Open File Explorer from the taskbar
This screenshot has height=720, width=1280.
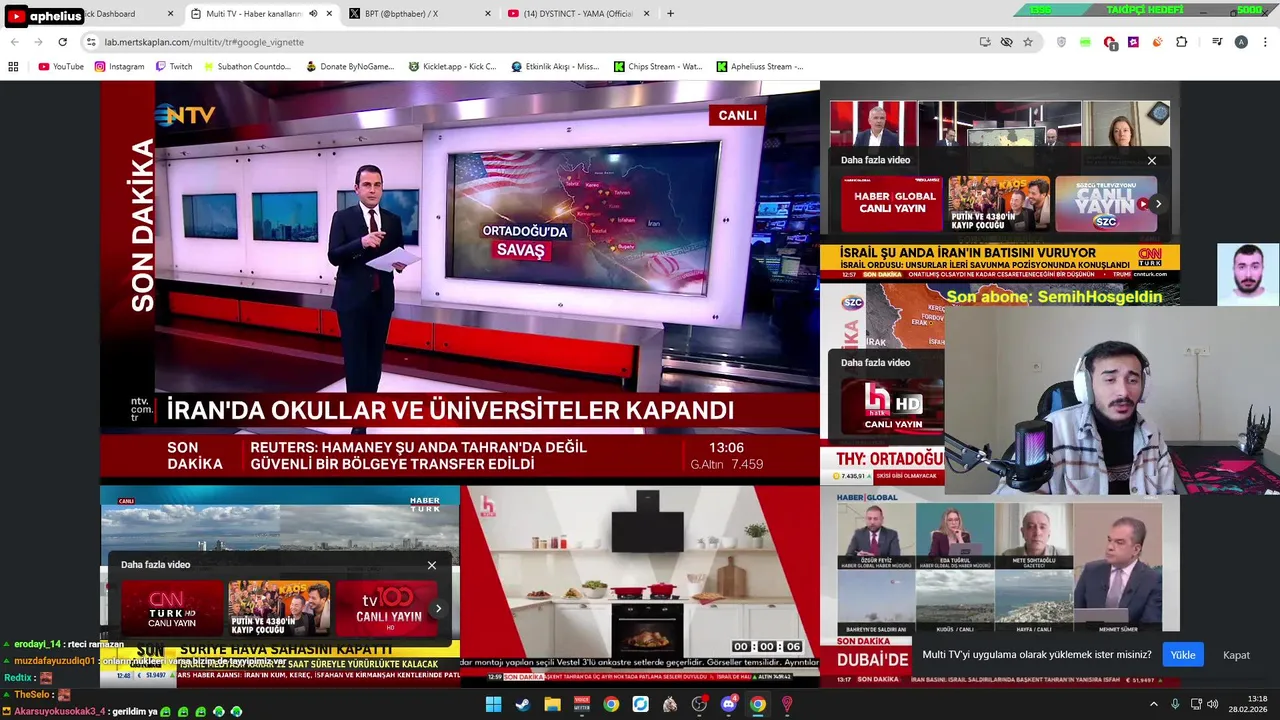(x=552, y=704)
